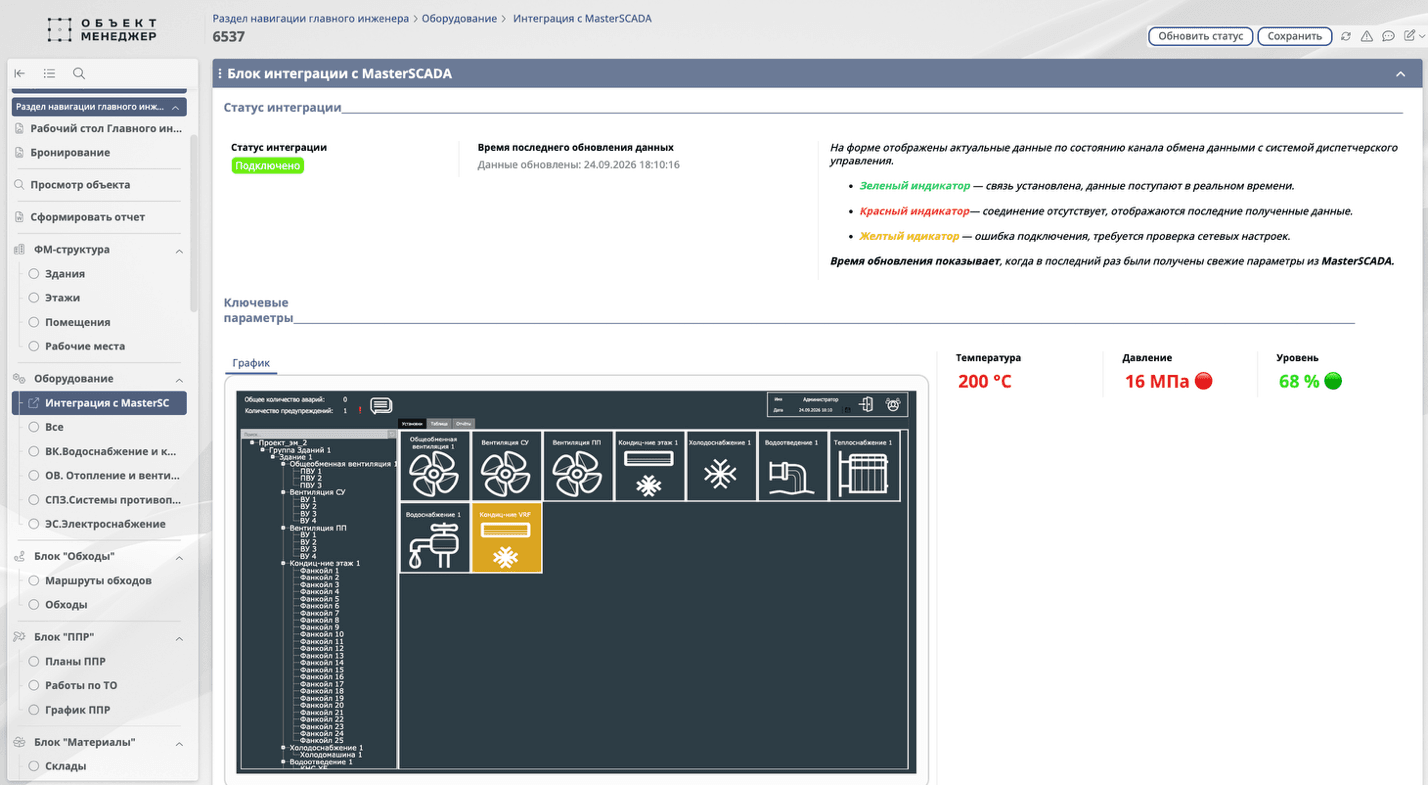
Task: Select the Этажи radio item
Action: [34, 298]
